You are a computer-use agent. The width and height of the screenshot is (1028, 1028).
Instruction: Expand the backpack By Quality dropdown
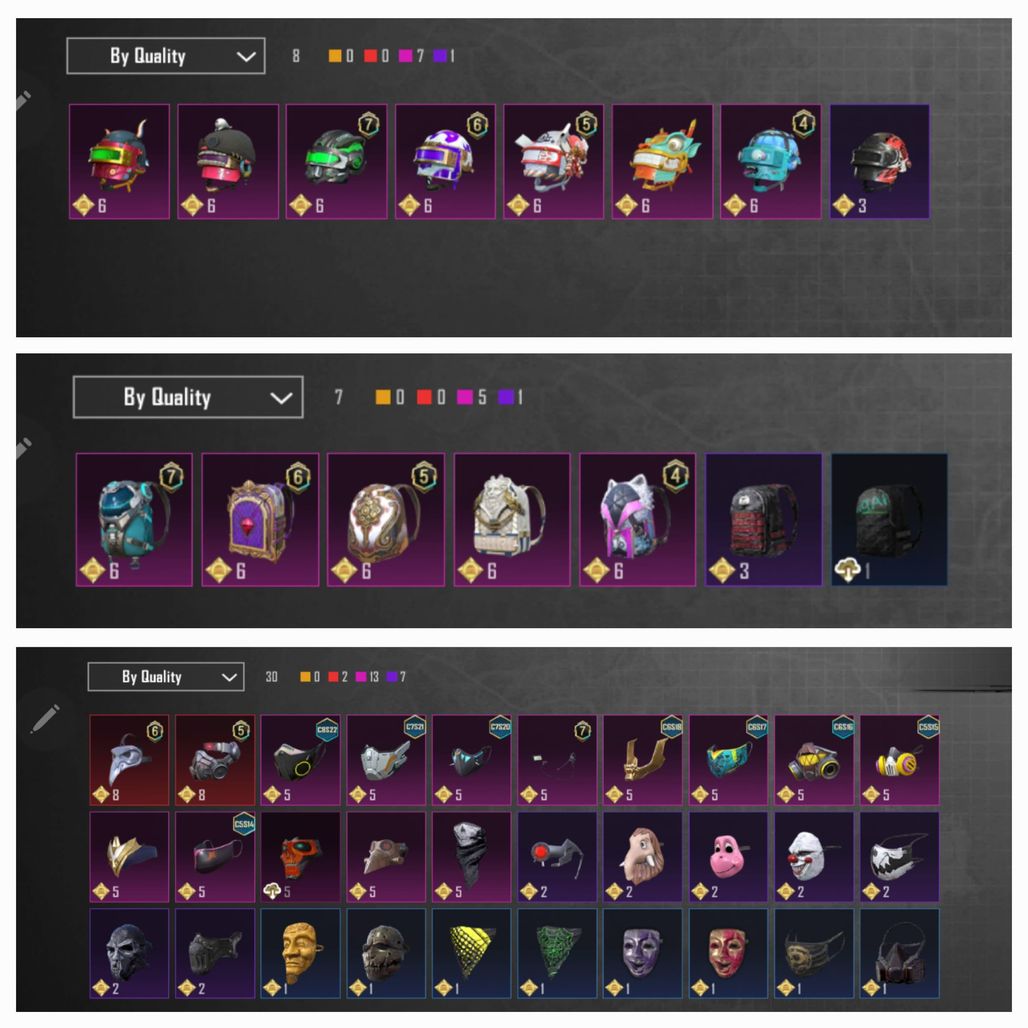coord(188,397)
